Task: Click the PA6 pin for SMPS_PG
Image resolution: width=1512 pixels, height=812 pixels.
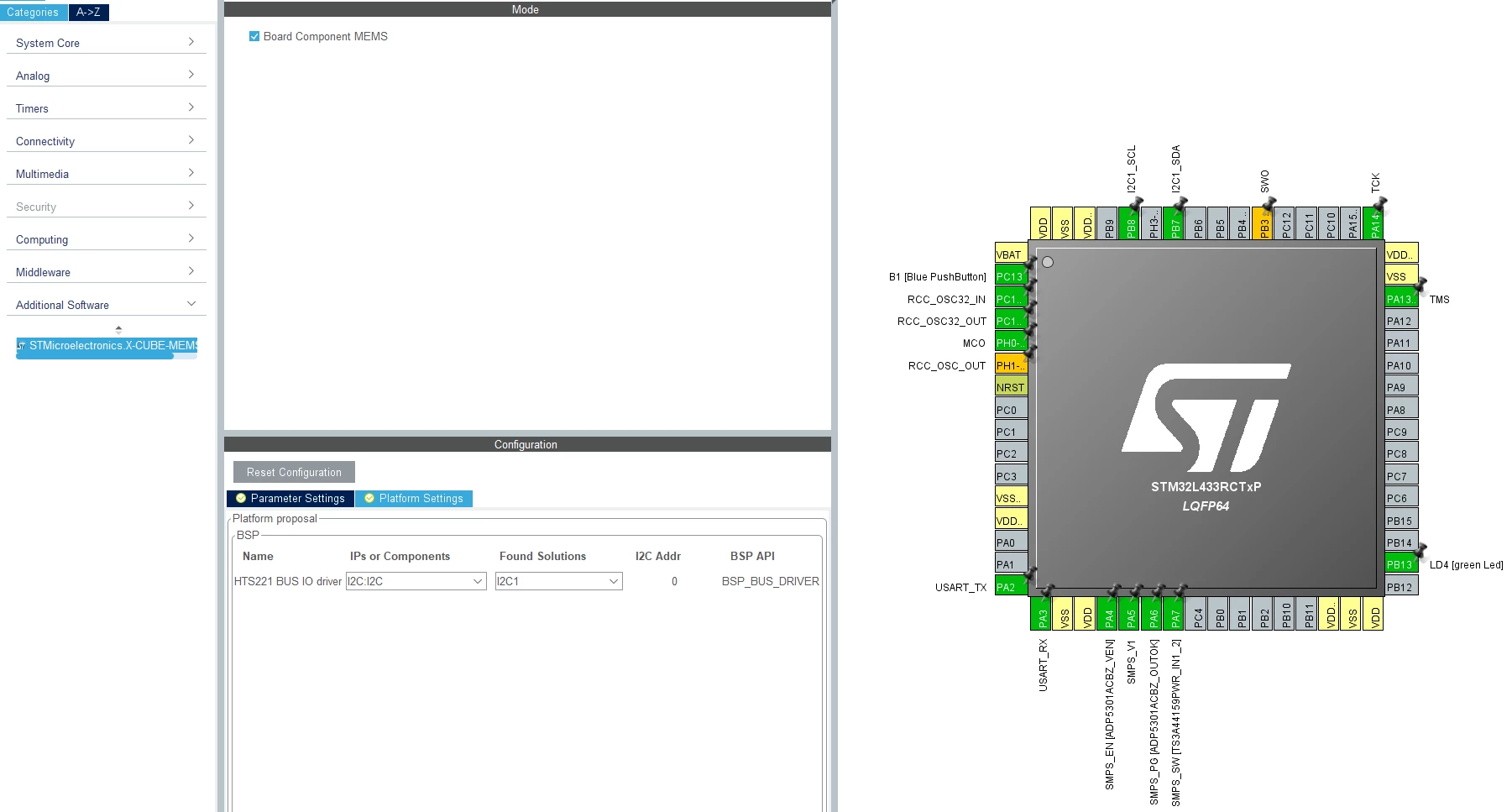Action: coord(1154,614)
